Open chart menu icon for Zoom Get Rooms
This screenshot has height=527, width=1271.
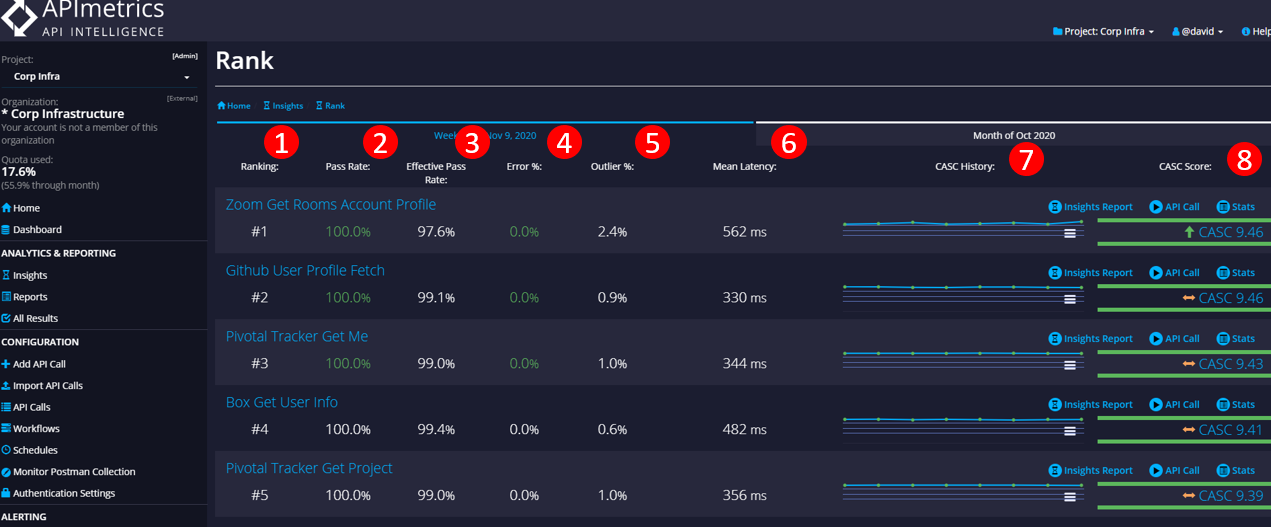1070,233
